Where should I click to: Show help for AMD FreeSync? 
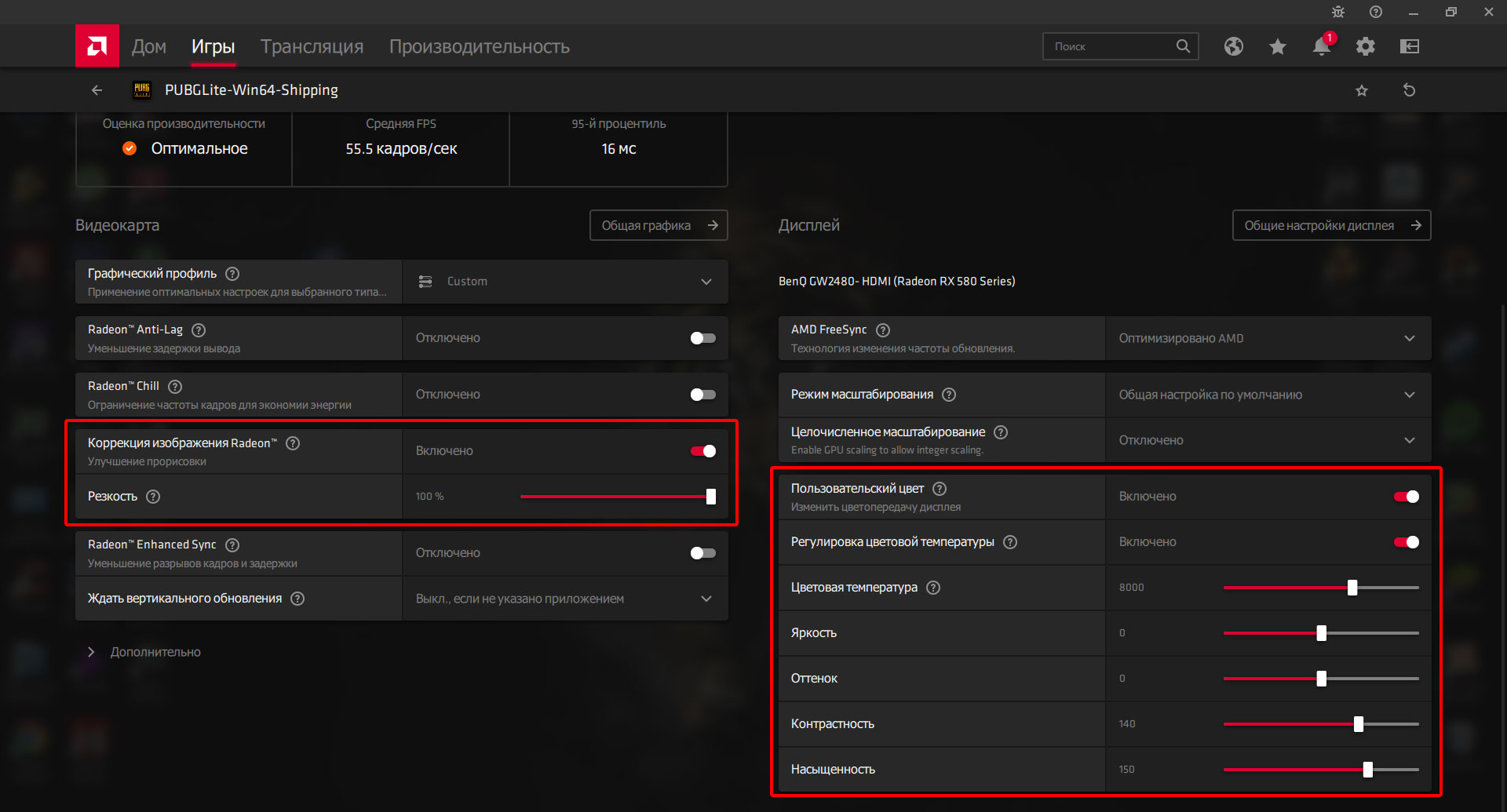coord(883,330)
